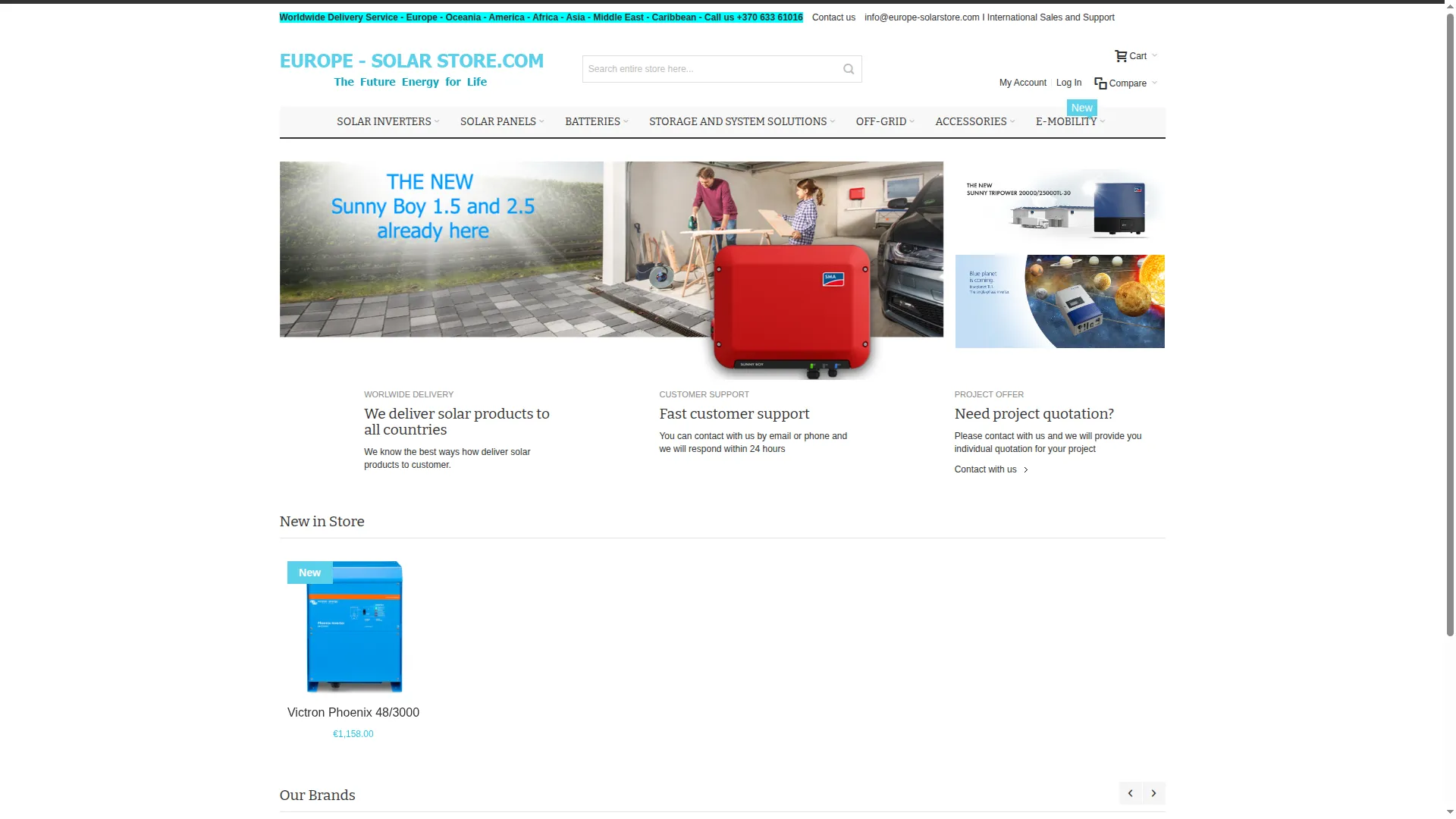Click the Contact us link
This screenshot has height=819, width=1456.
point(833,17)
